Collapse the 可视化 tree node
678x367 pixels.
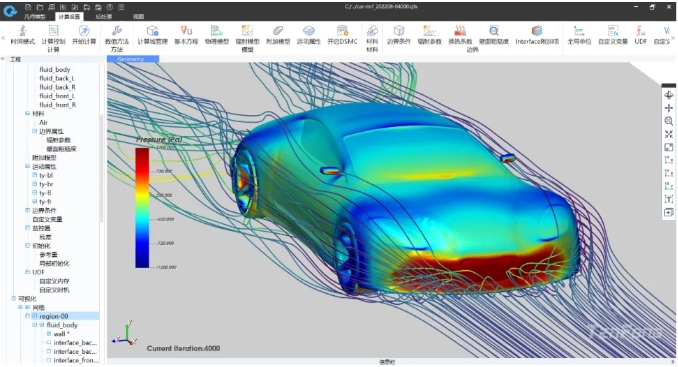point(13,299)
